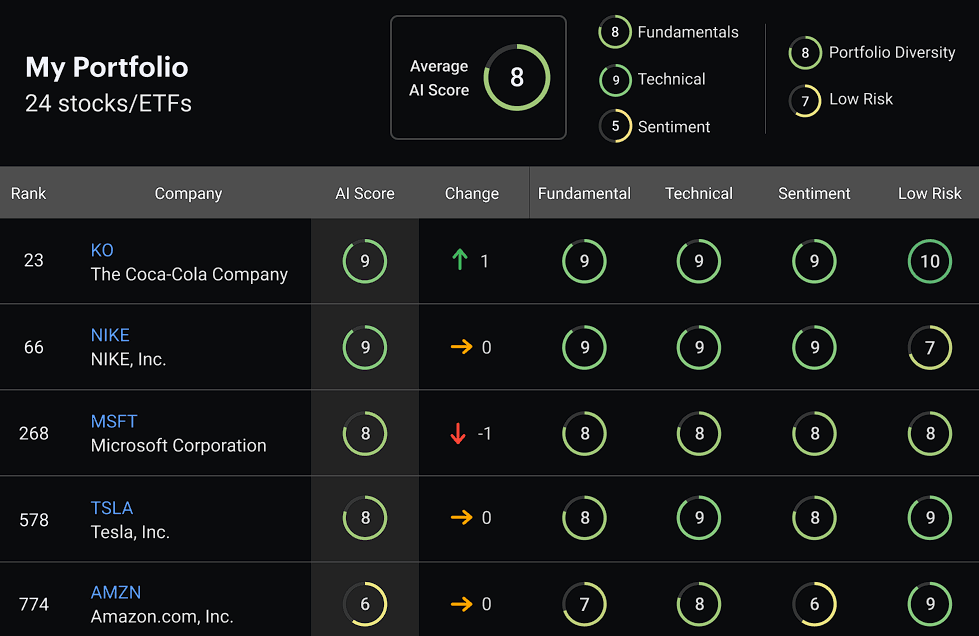Click Coca-Cola's Technical 9 ring

pyautogui.click(x=699, y=261)
